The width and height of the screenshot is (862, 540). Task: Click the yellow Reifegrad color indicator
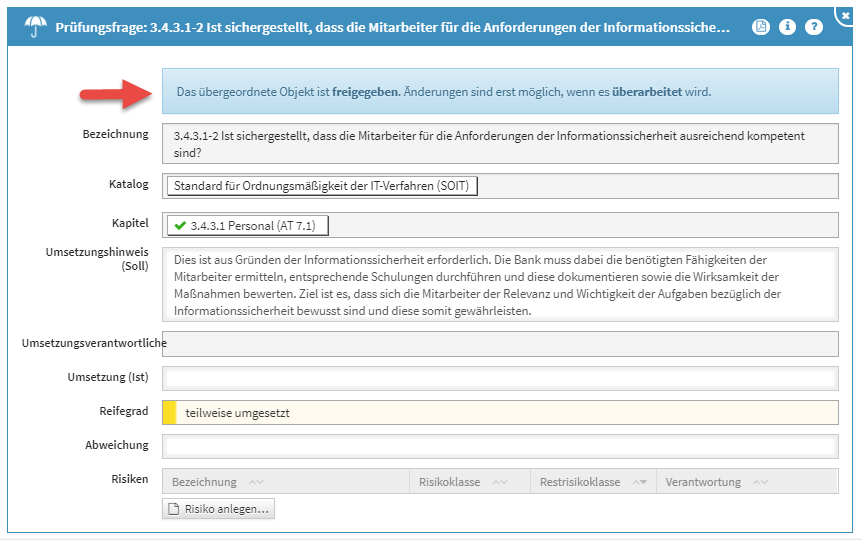point(169,412)
